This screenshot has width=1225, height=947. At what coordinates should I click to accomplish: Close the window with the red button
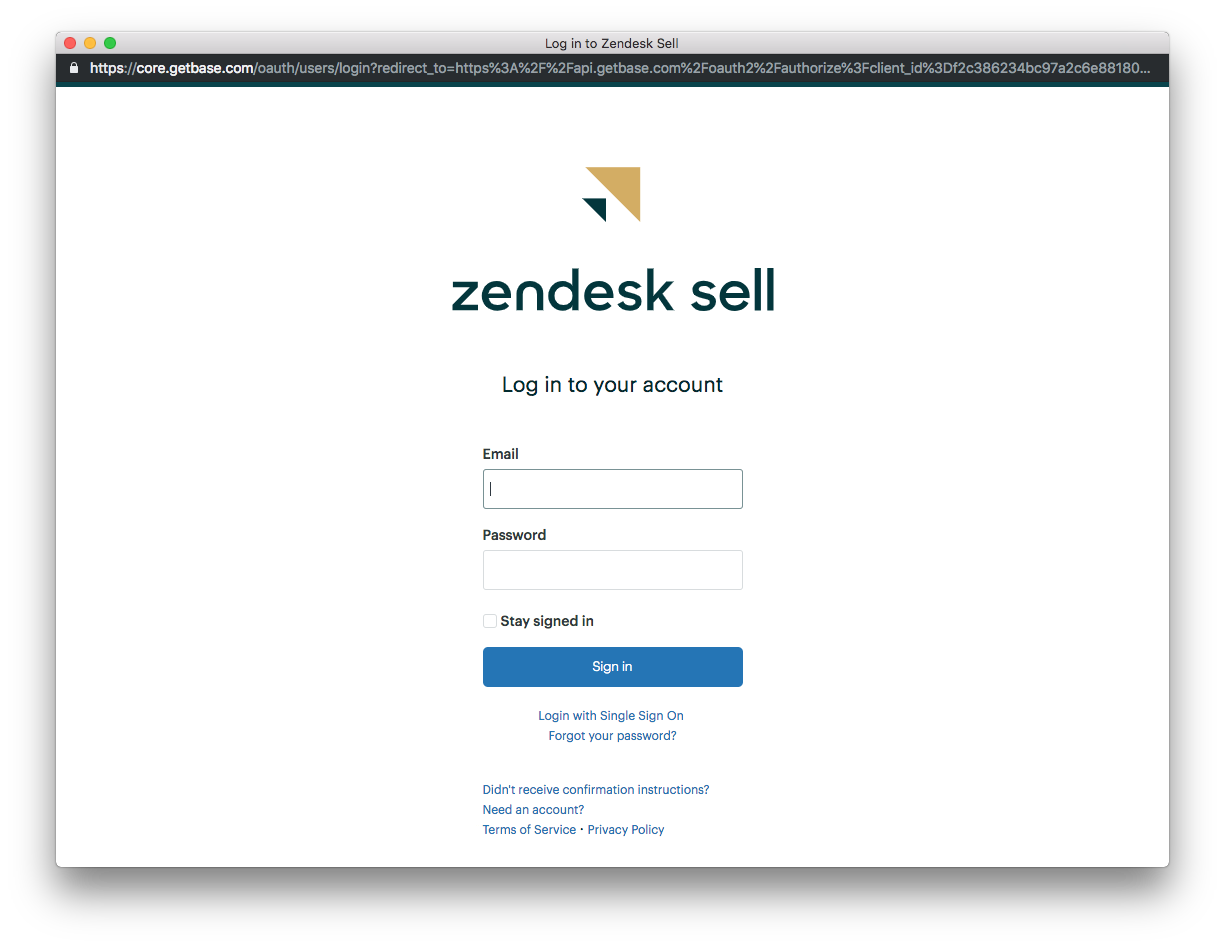pyautogui.click(x=70, y=43)
